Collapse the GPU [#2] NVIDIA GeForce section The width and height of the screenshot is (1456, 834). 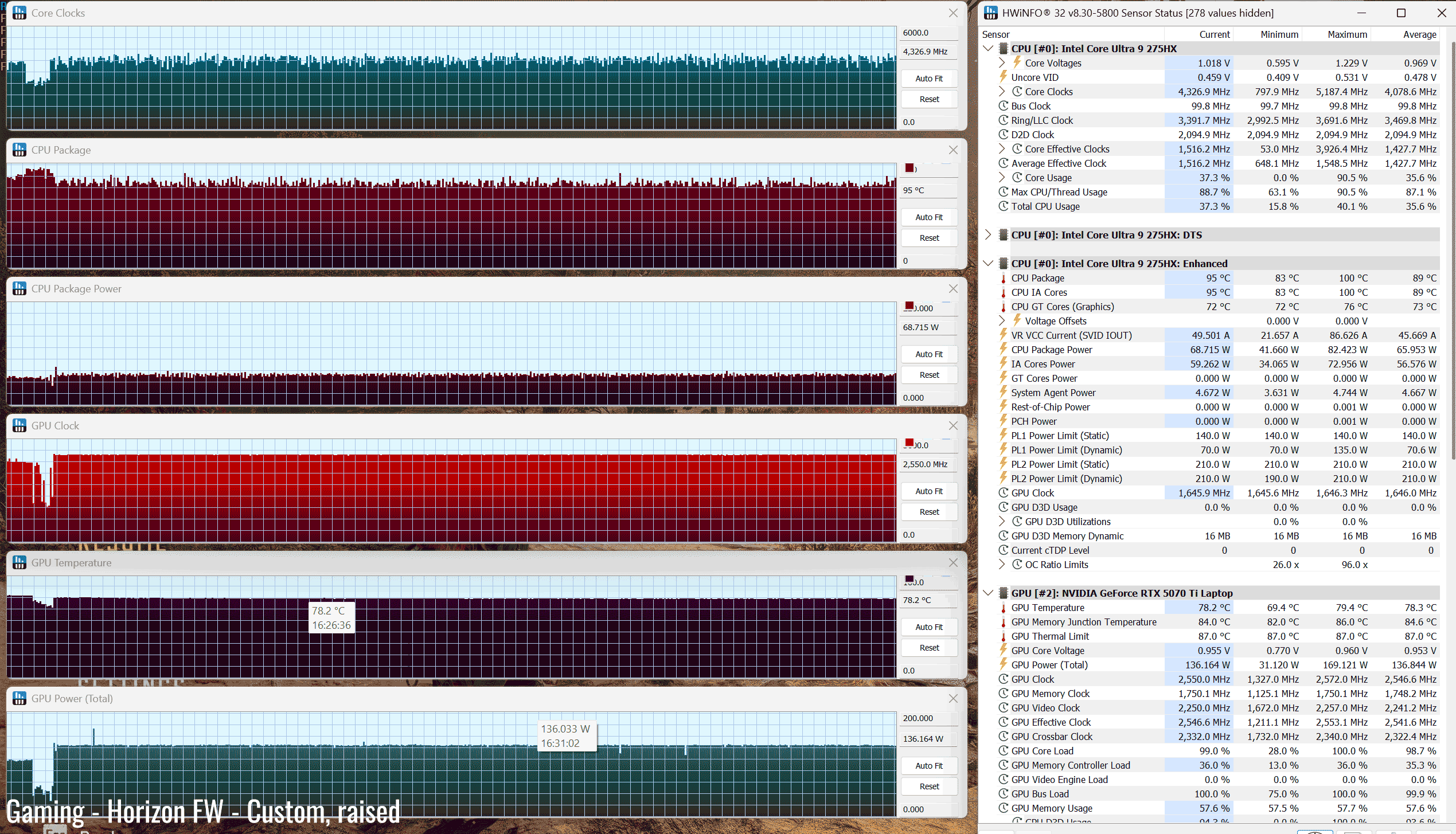(x=988, y=593)
